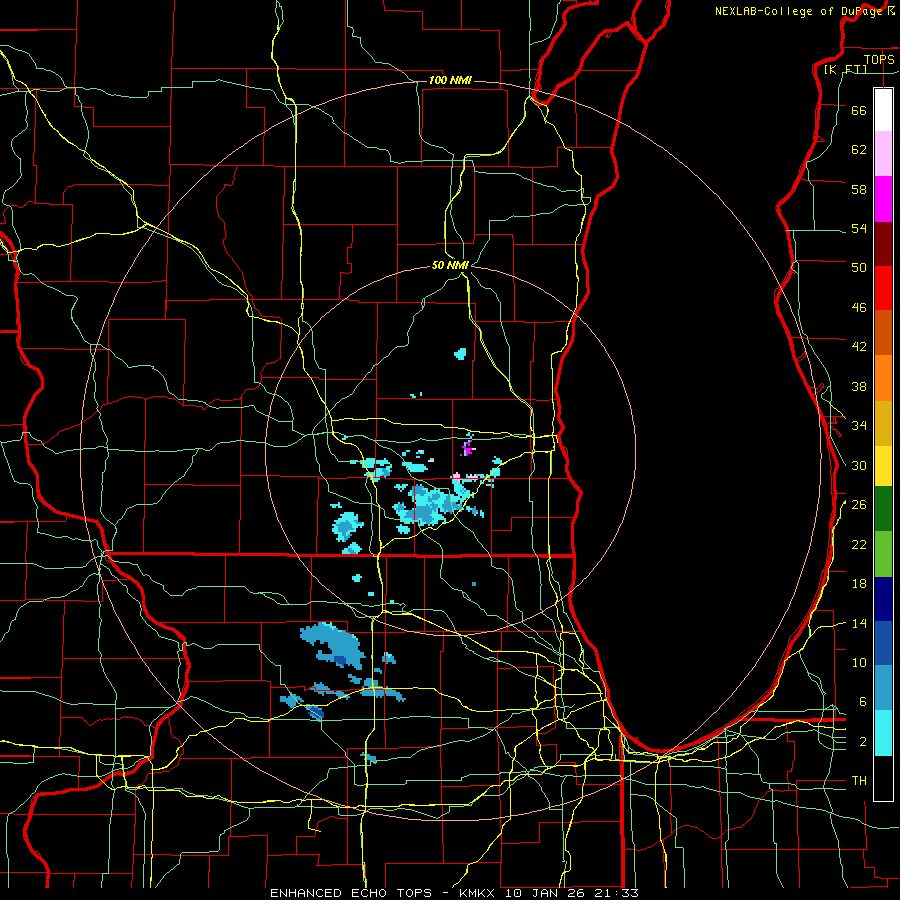Click the 50 legend value
The image size is (900, 900).
point(859,267)
